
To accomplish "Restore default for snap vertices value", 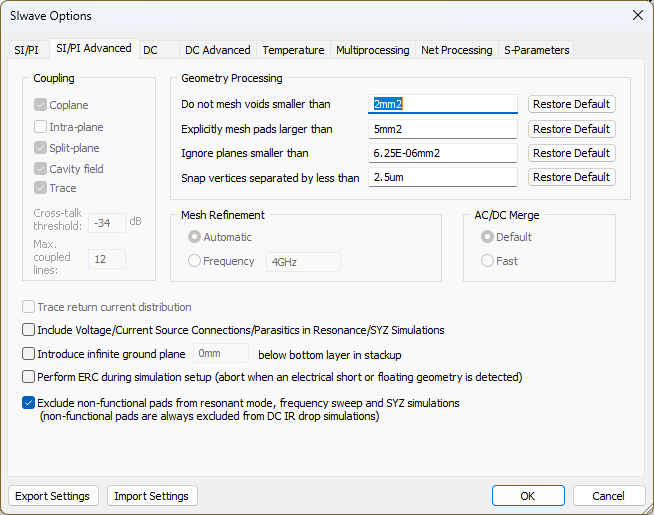I will coord(571,177).
